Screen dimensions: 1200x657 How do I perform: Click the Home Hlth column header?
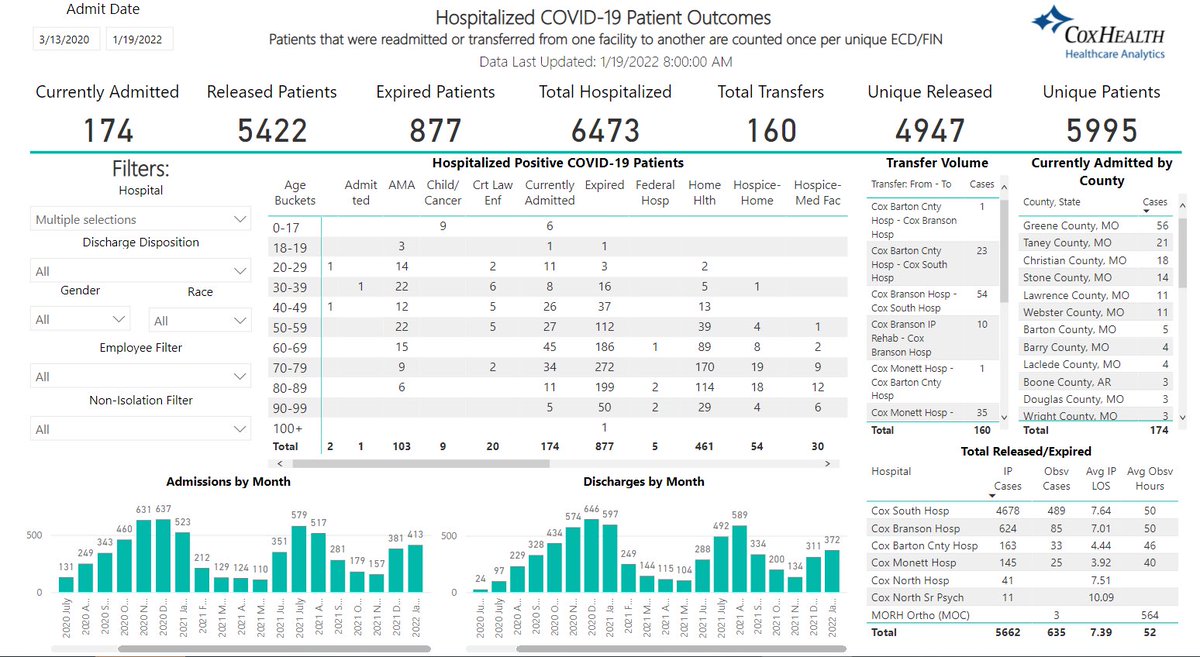(x=705, y=193)
